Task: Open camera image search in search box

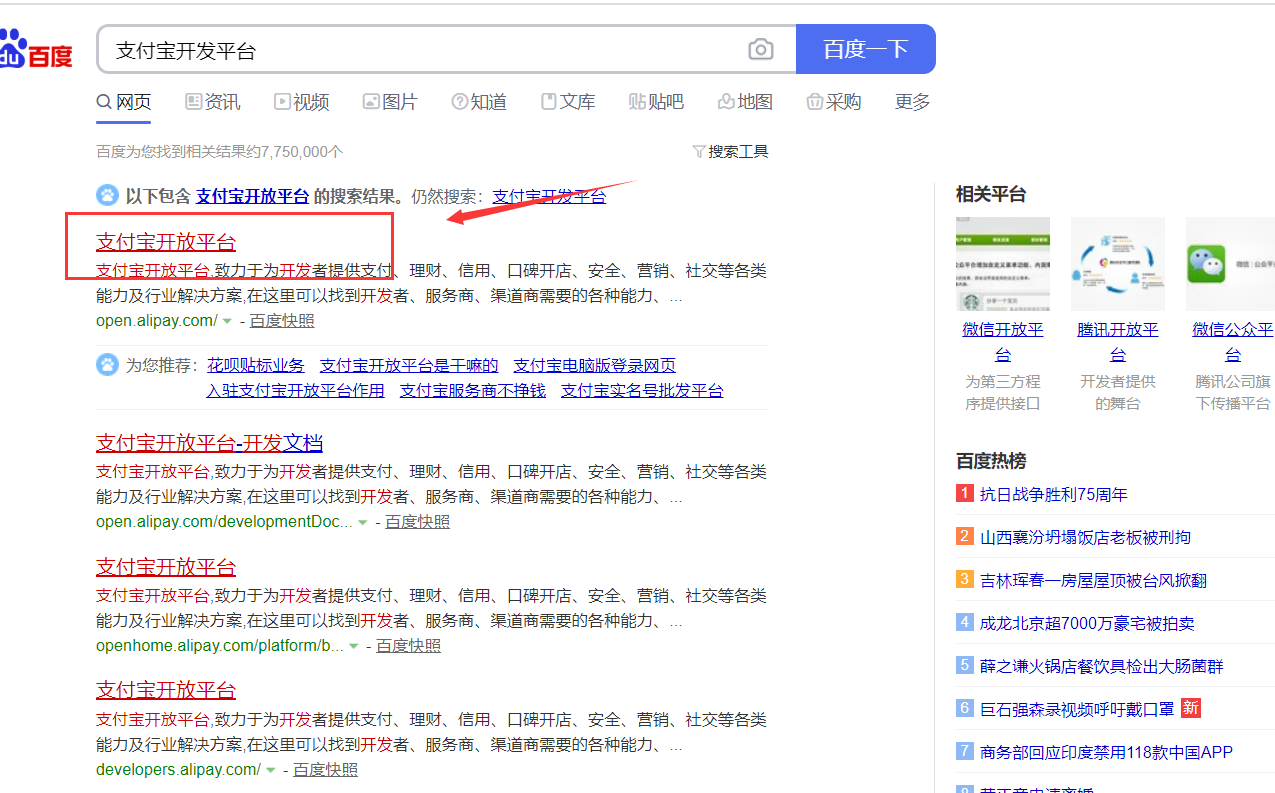Action: point(761,50)
